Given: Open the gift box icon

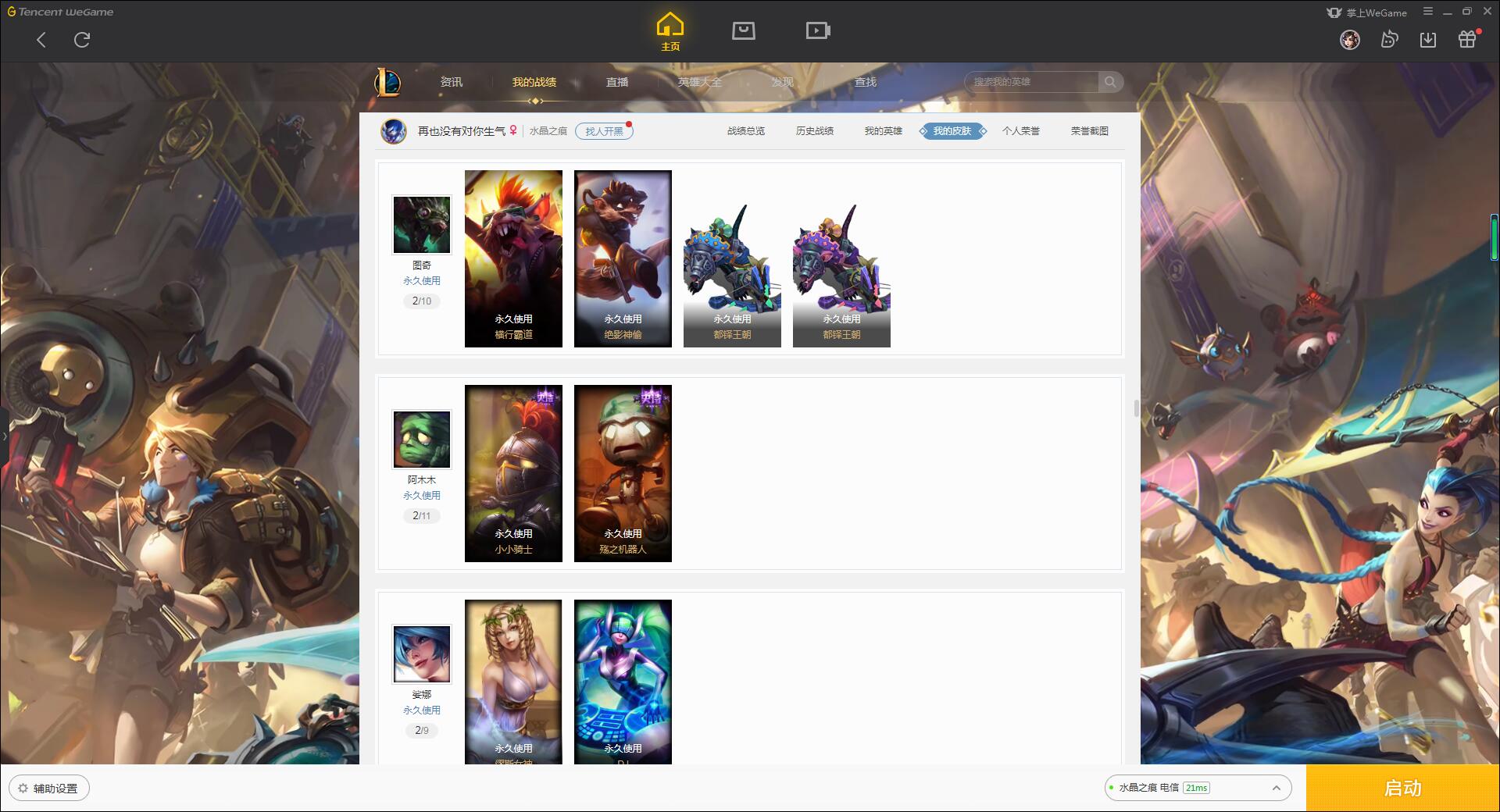Looking at the screenshot, I should [x=1467, y=39].
